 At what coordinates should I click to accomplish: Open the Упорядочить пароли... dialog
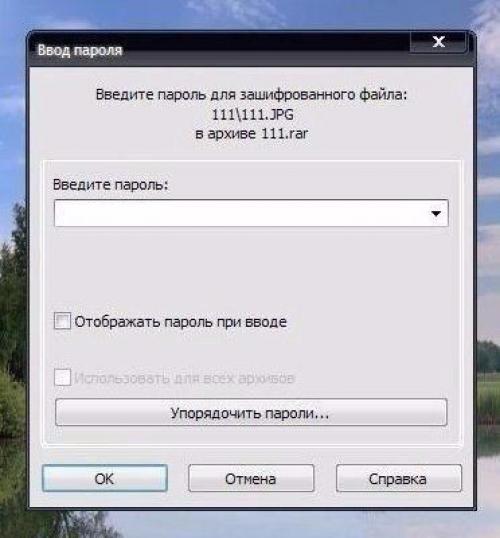pos(251,412)
